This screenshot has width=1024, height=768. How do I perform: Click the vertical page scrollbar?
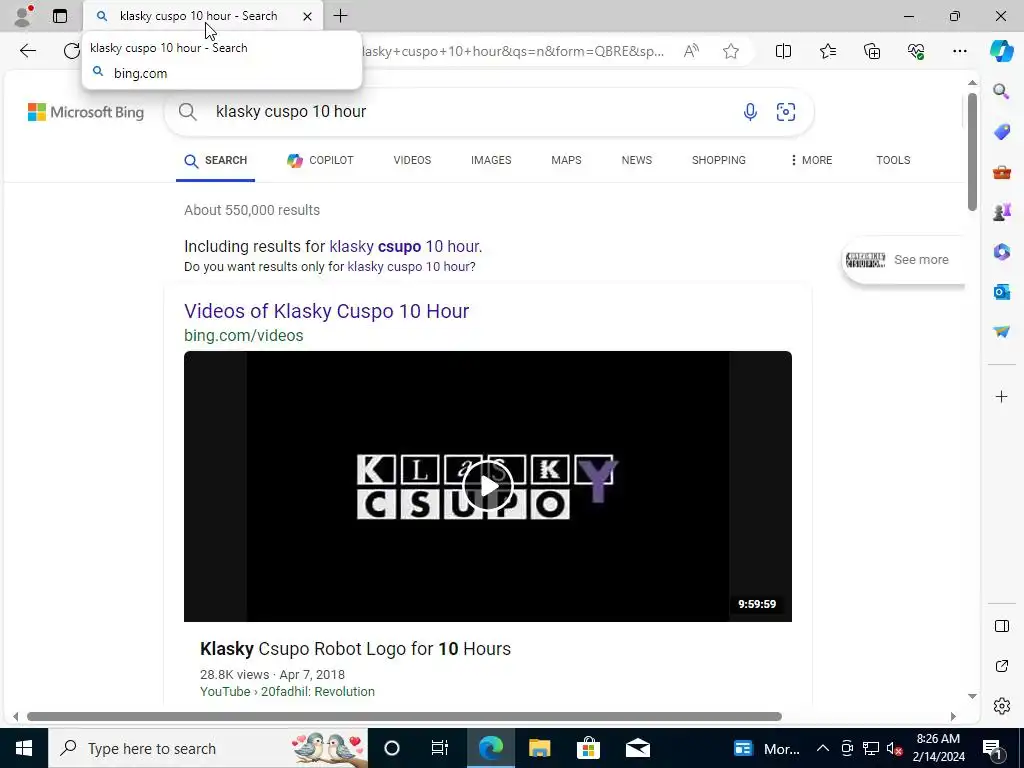(x=972, y=152)
